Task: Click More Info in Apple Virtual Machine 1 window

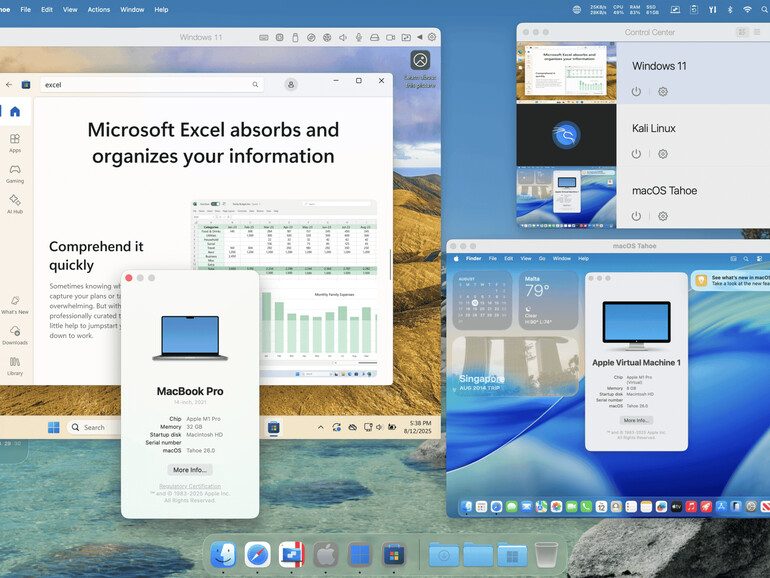Action: tap(636, 420)
